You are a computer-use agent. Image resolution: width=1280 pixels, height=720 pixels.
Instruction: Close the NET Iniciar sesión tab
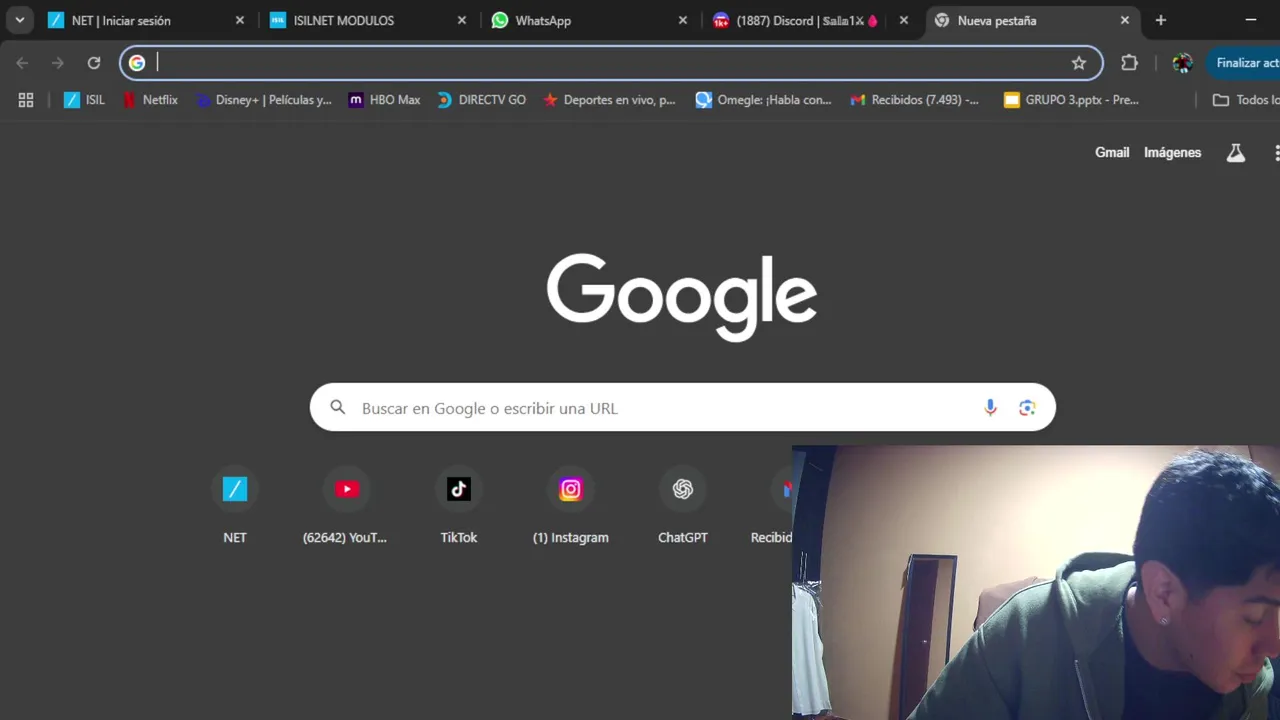tap(240, 20)
